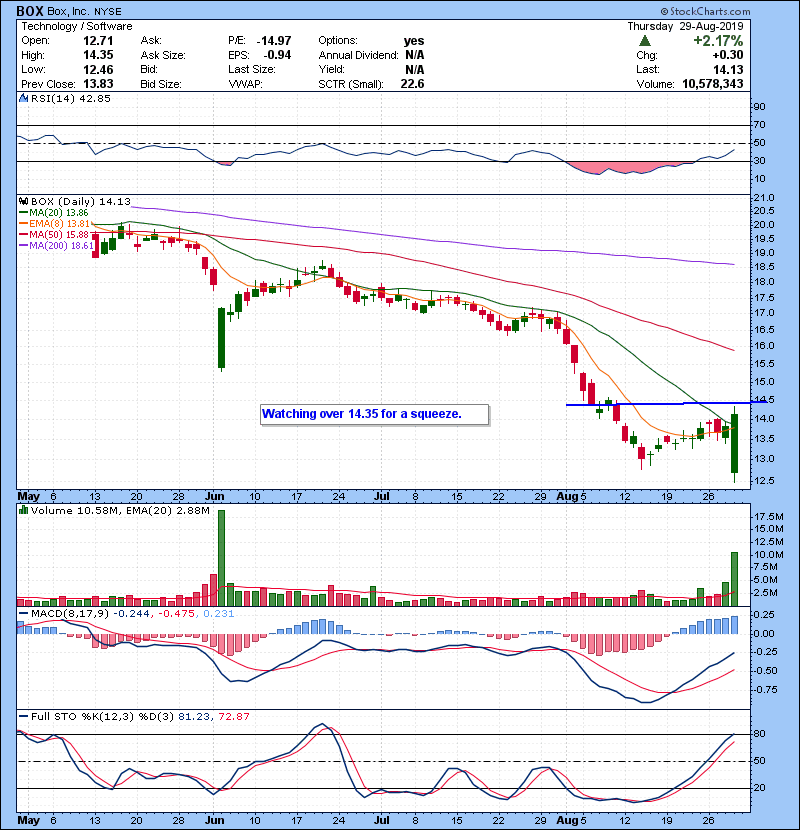Image resolution: width=800 pixels, height=830 pixels.
Task: Select the Low value 12.46
Action: (98, 69)
